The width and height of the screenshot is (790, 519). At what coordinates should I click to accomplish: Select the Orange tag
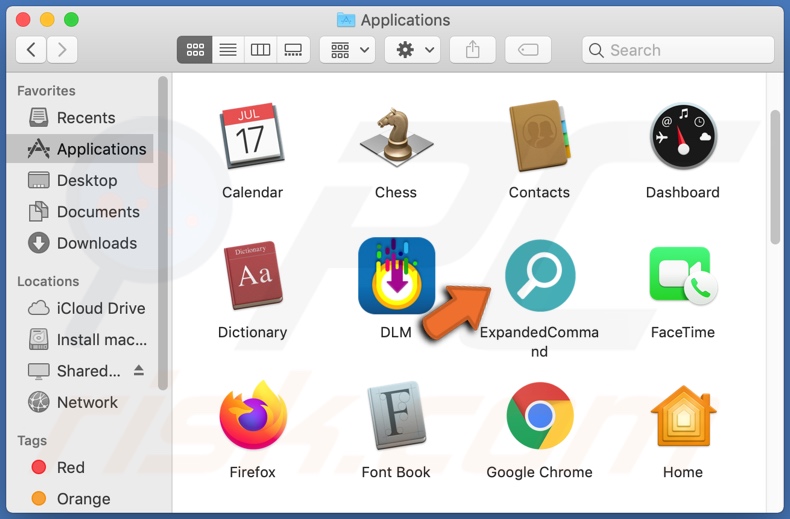(x=81, y=498)
